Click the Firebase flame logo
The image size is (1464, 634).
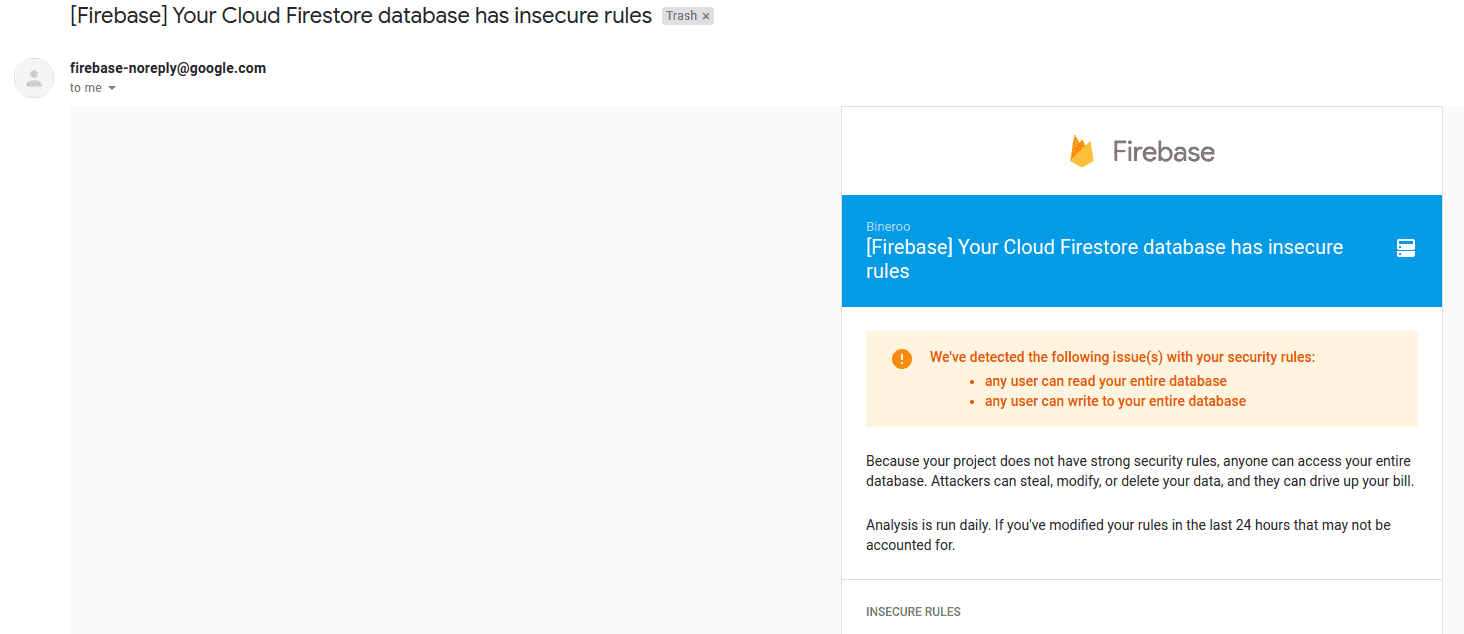point(1081,152)
